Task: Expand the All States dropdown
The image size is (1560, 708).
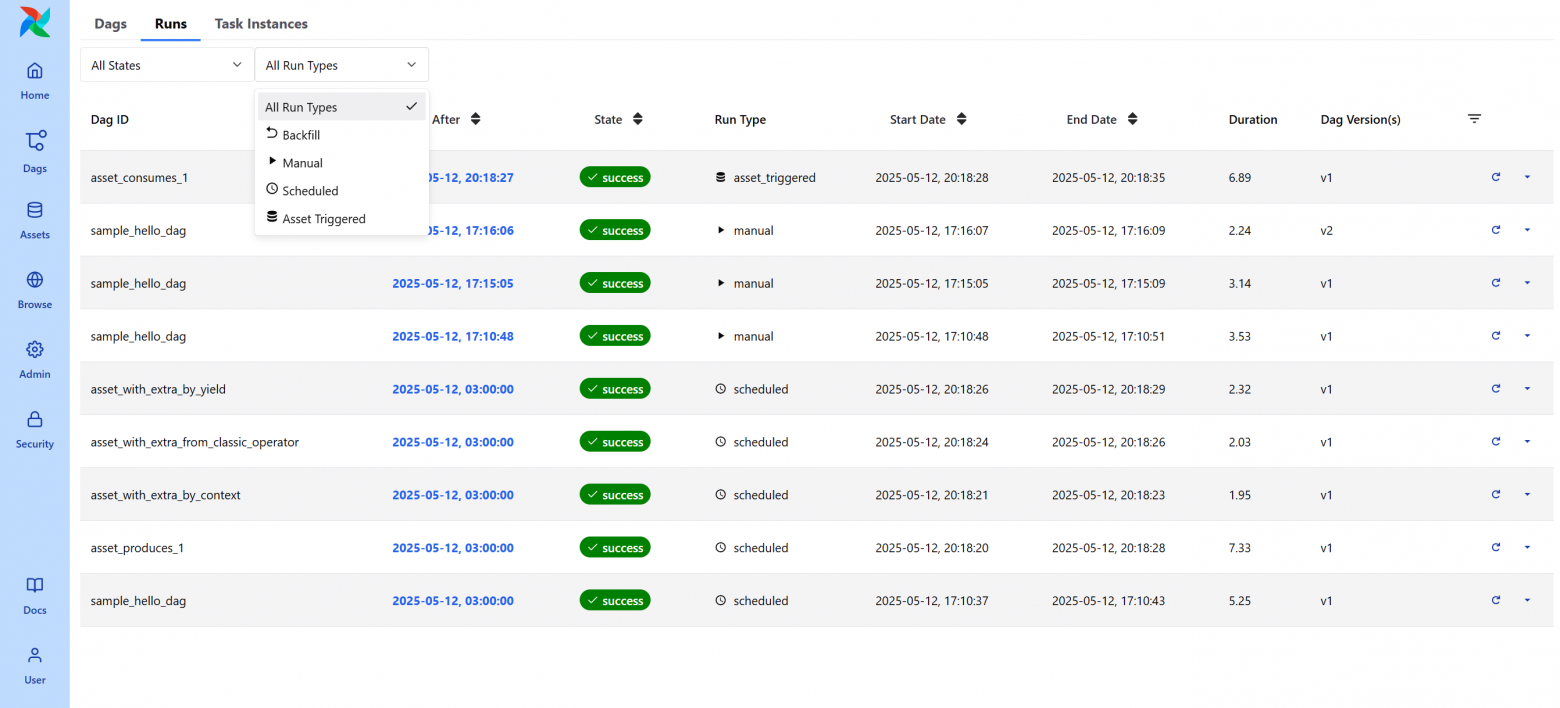Action: coord(166,65)
